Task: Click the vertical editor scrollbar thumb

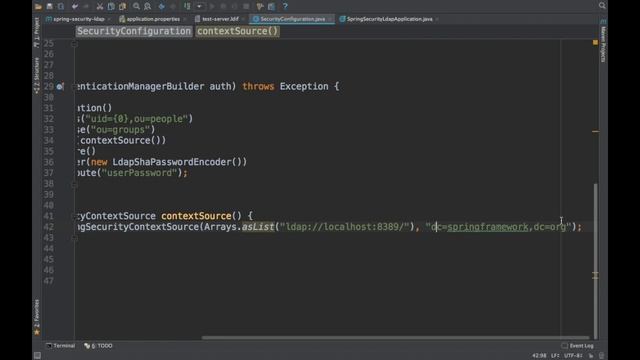Action: click(596, 260)
